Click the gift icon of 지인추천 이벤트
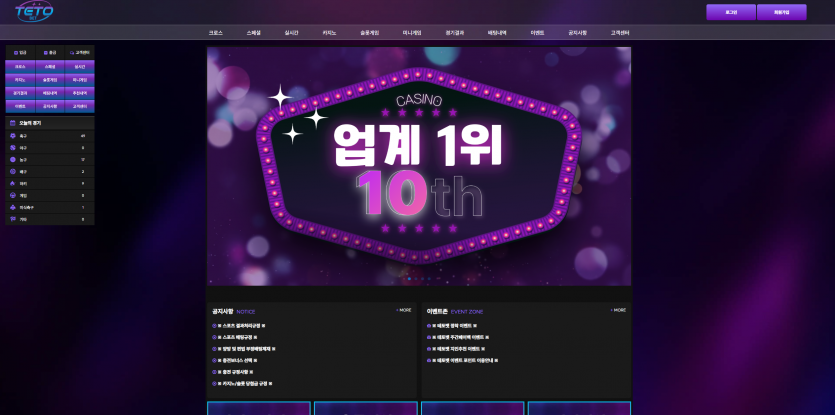This screenshot has width=835, height=415. 429,349
